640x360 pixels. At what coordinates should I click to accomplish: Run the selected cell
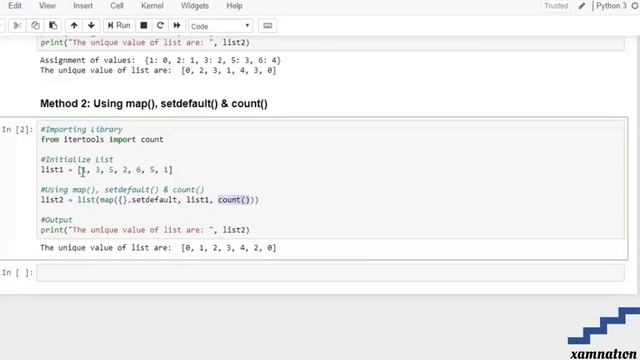pyautogui.click(x=119, y=26)
